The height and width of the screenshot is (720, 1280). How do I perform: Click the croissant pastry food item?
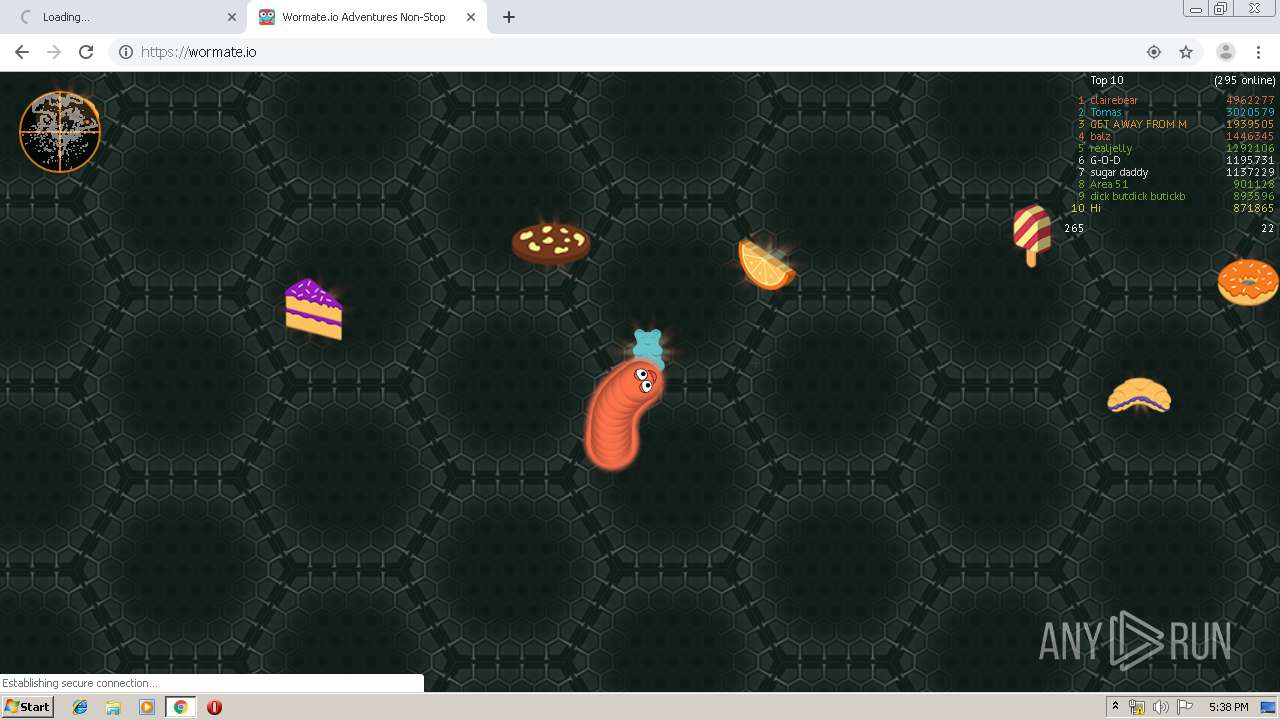1139,395
